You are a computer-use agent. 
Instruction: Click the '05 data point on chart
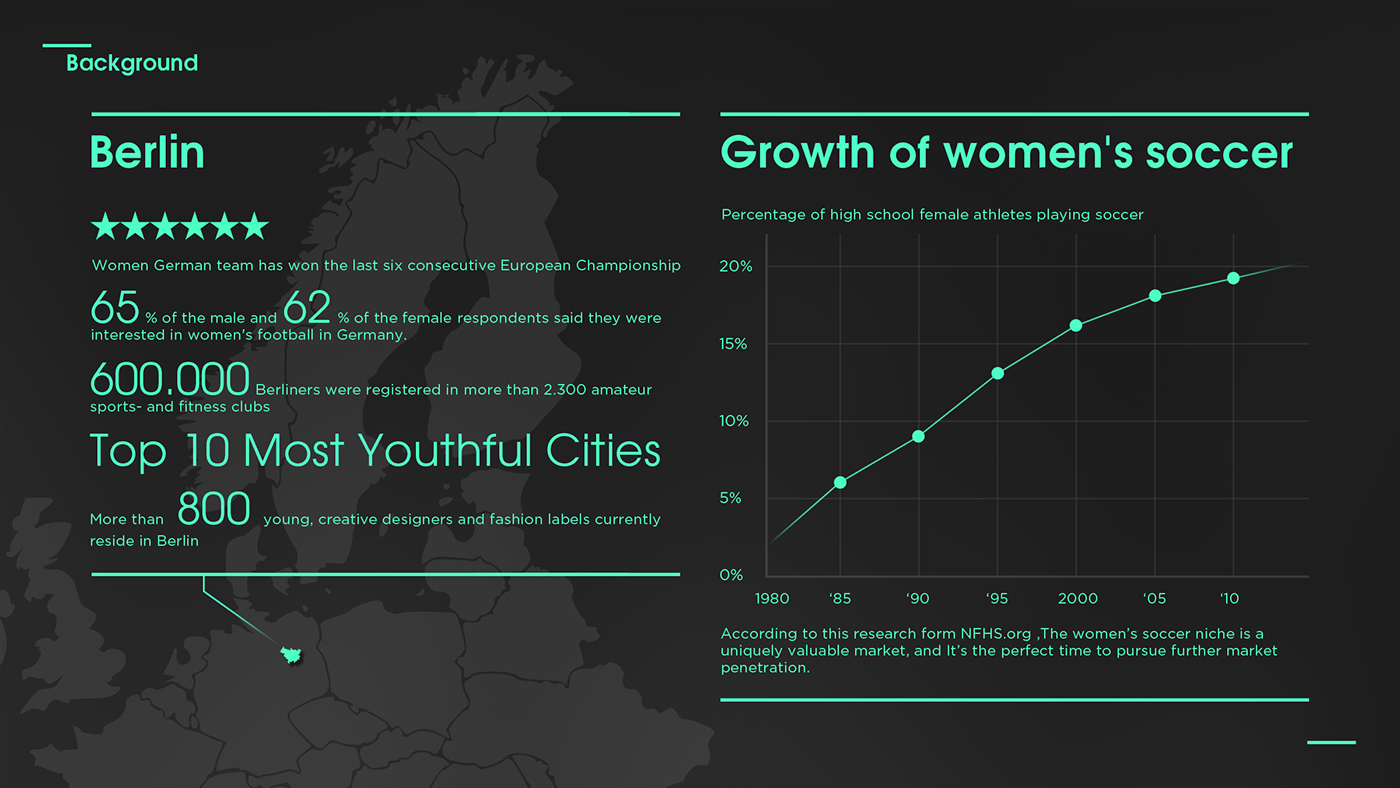pos(1155,296)
